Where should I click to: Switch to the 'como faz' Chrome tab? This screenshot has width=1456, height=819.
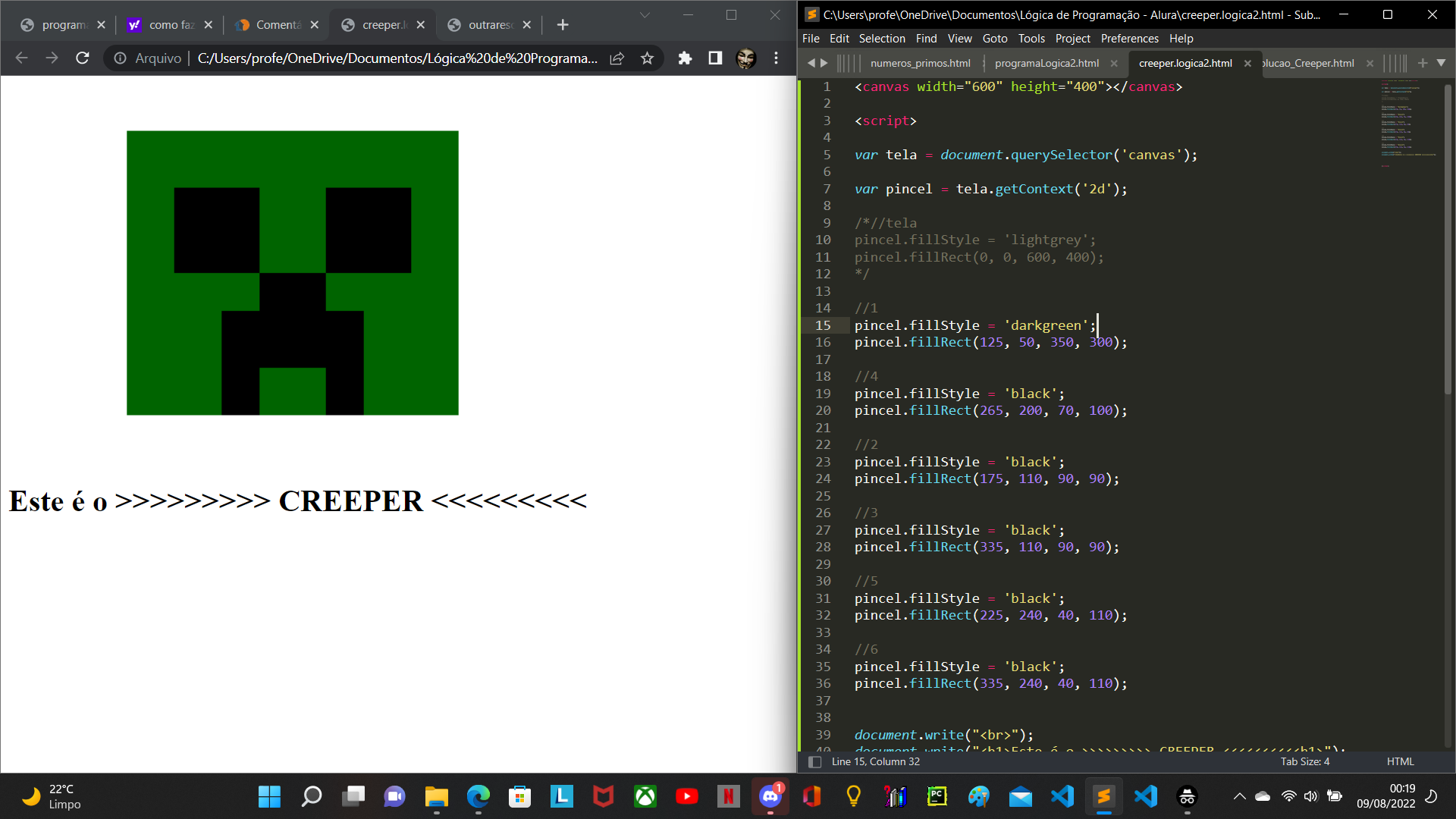pos(171,25)
